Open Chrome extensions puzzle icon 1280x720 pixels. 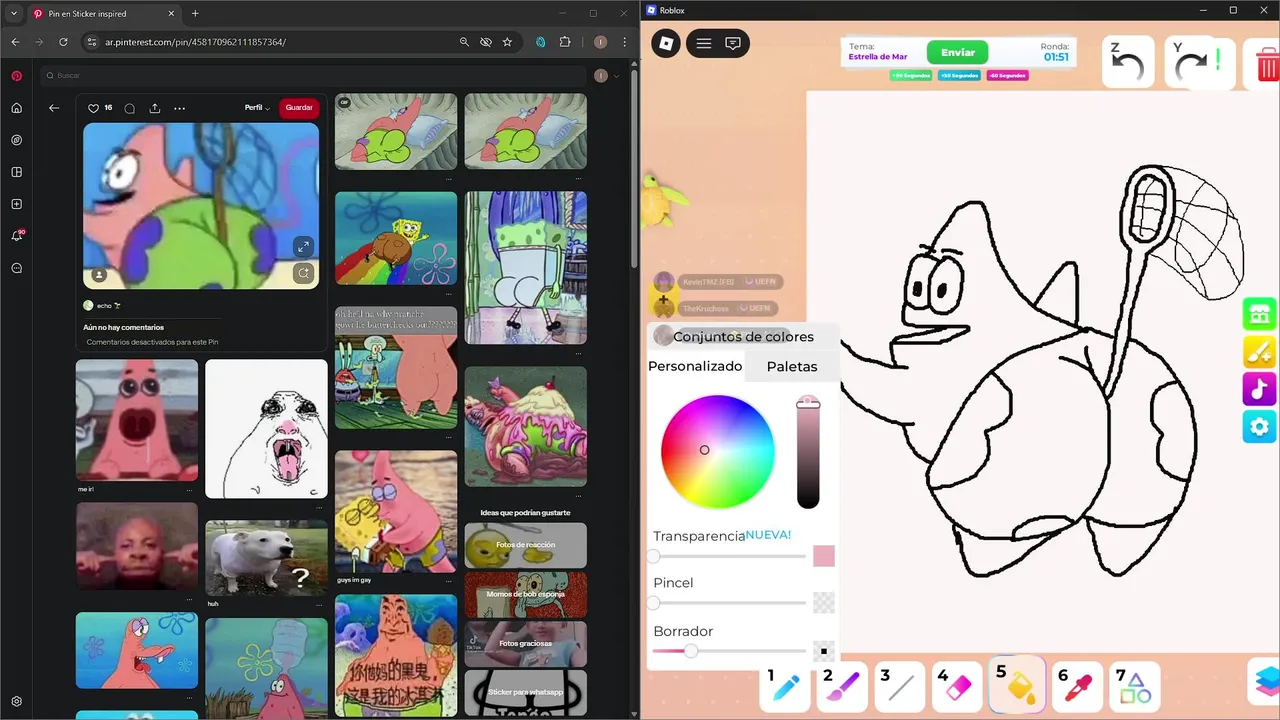click(x=565, y=42)
